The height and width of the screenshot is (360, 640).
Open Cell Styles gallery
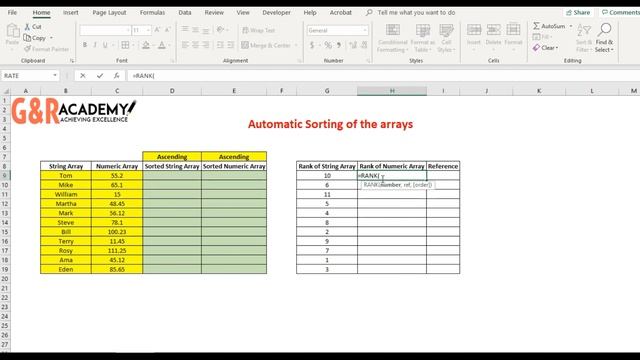coord(446,38)
